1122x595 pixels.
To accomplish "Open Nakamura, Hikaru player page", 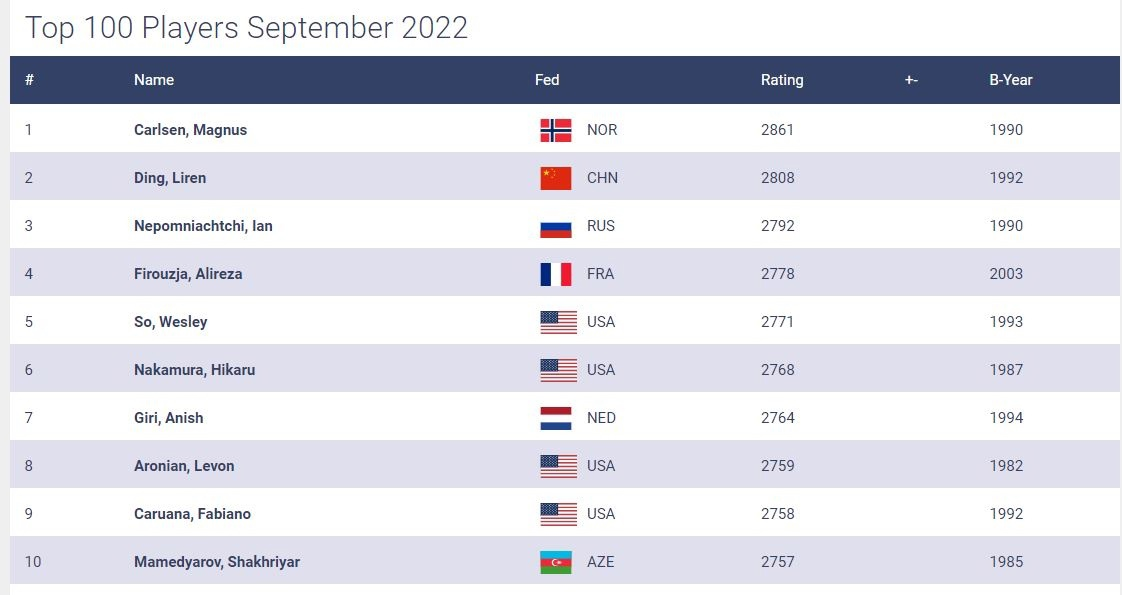I will click(194, 370).
